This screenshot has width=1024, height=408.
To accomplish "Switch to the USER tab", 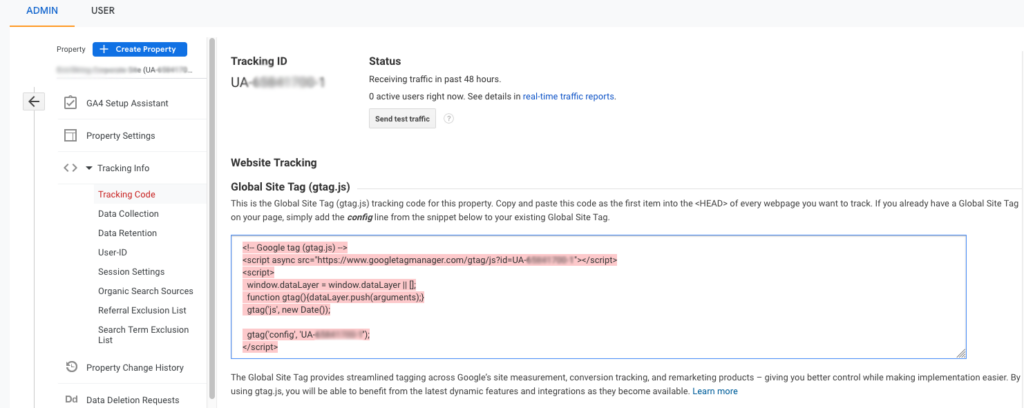I will [103, 11].
